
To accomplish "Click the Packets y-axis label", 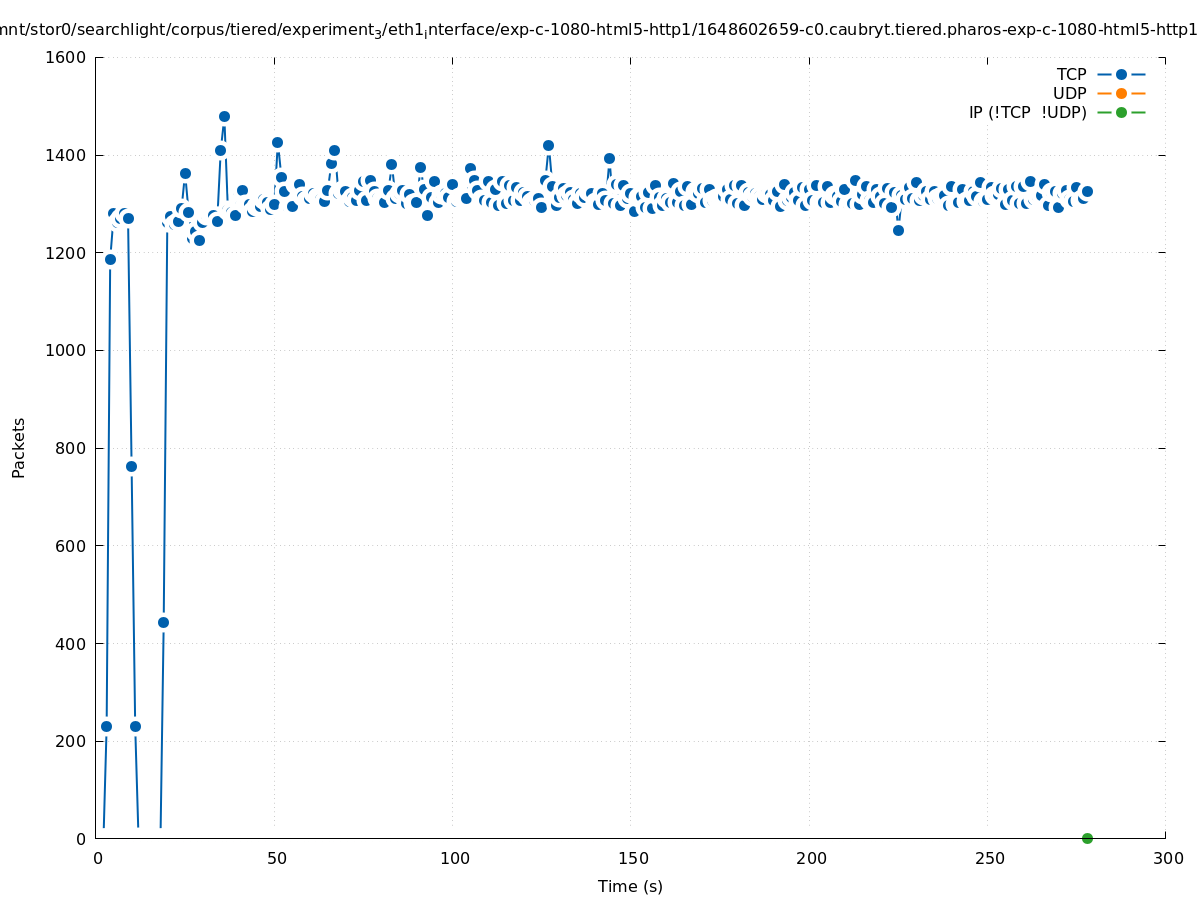I will point(19,448).
